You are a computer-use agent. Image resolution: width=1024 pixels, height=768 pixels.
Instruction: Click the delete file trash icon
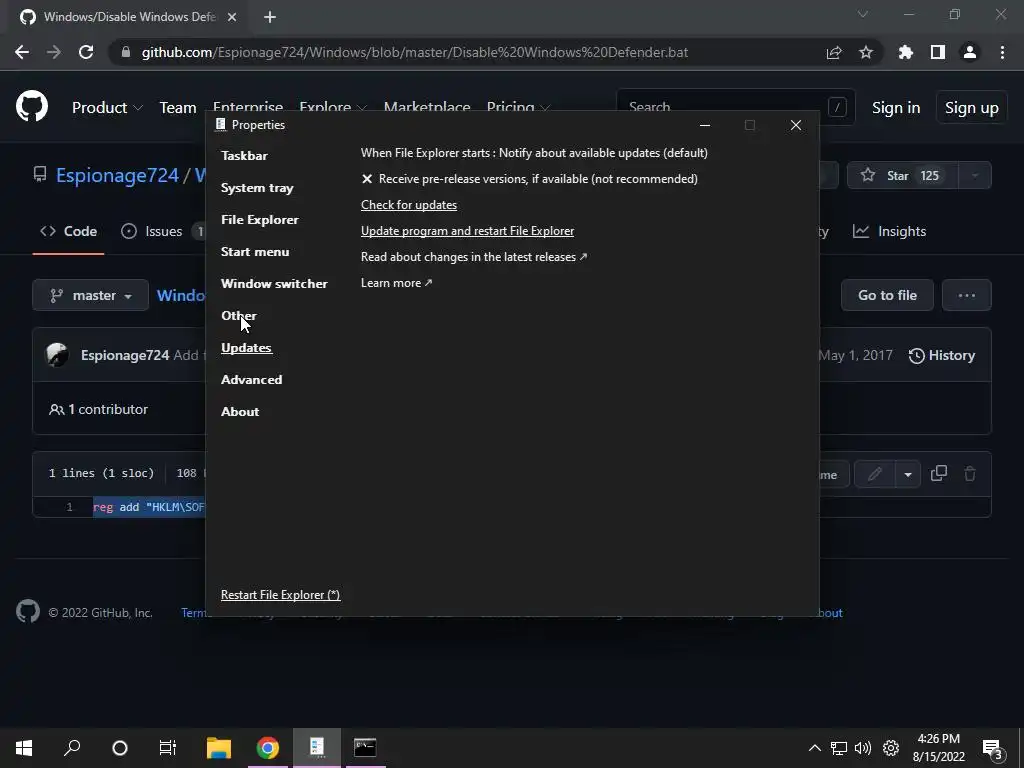pos(970,473)
